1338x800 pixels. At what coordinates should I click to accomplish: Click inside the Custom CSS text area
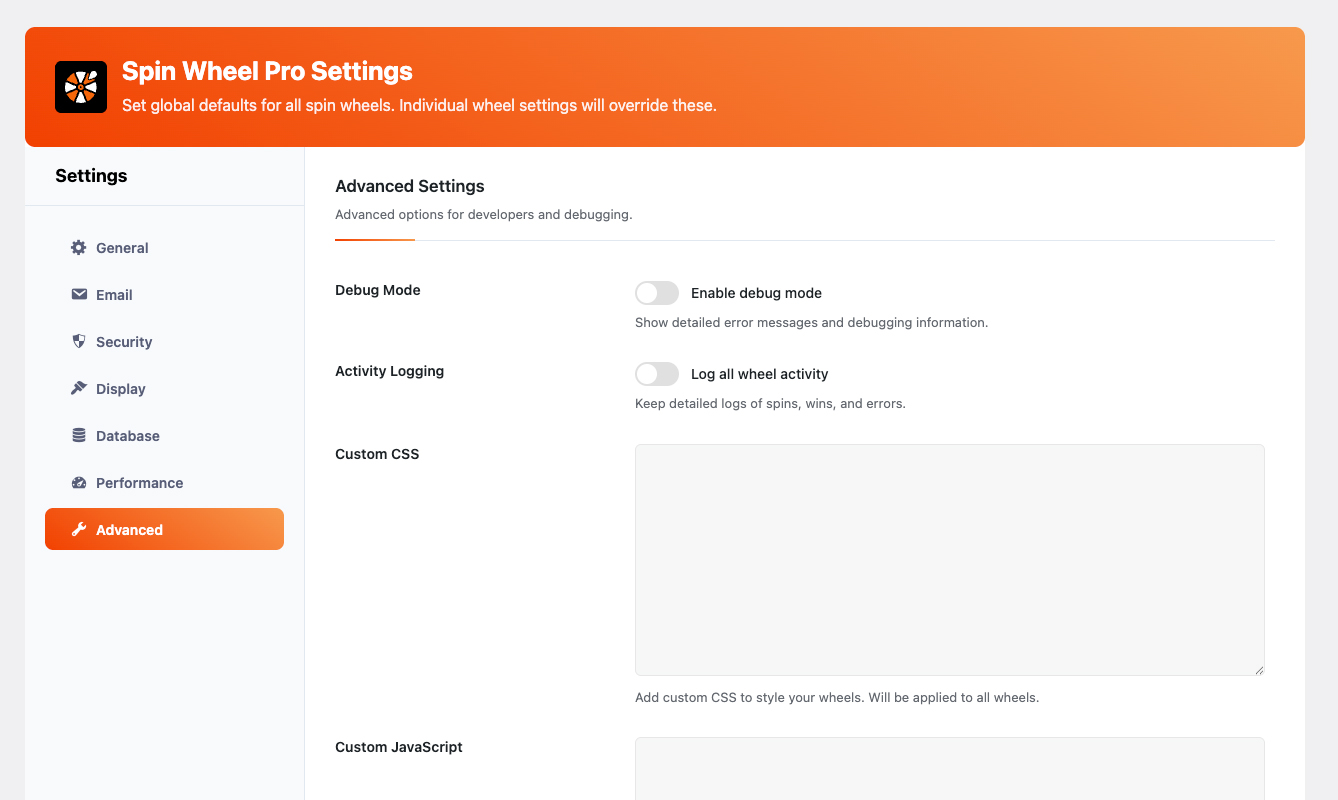[x=949, y=559]
